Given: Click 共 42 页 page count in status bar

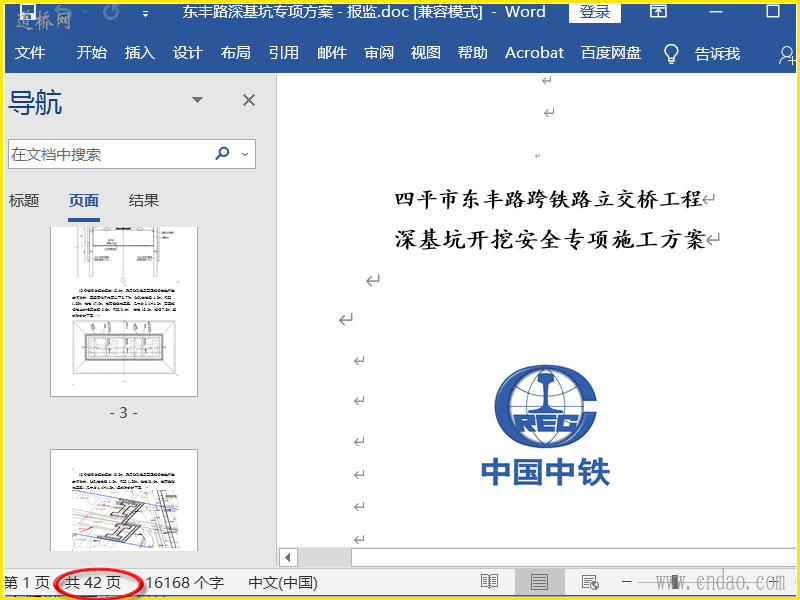Looking at the screenshot, I should [93, 583].
